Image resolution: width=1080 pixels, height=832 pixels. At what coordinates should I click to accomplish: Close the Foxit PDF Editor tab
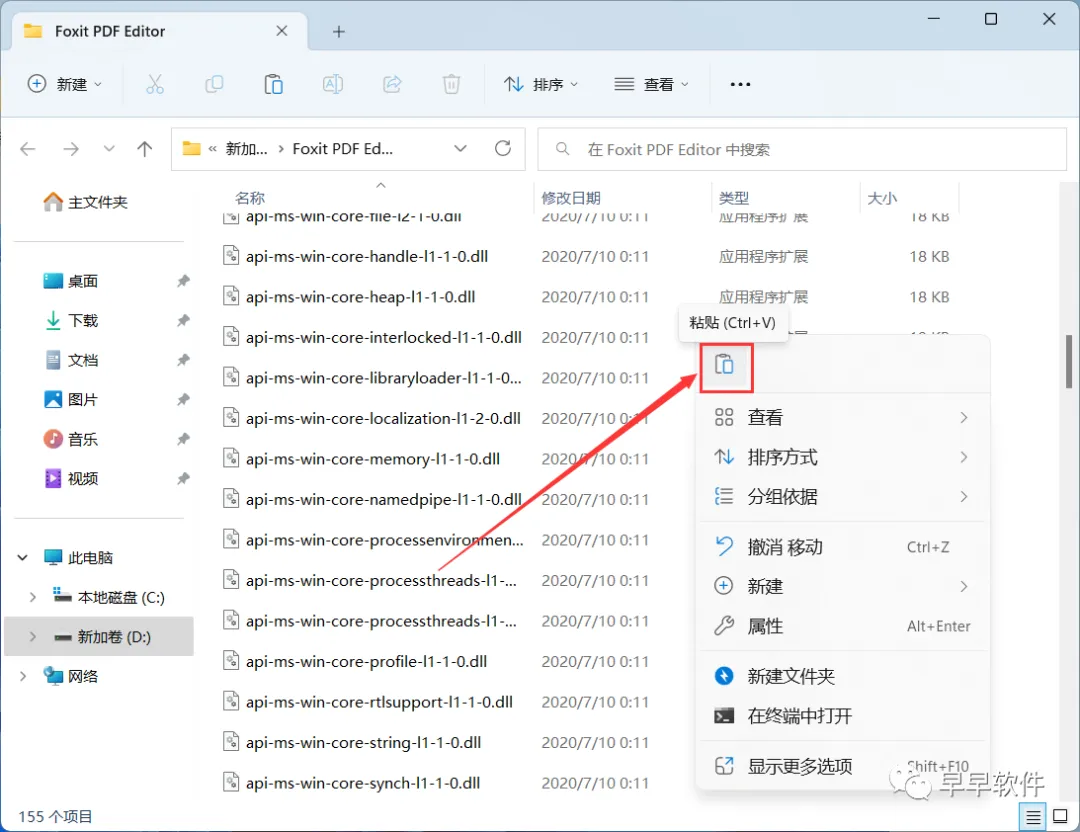(x=282, y=31)
